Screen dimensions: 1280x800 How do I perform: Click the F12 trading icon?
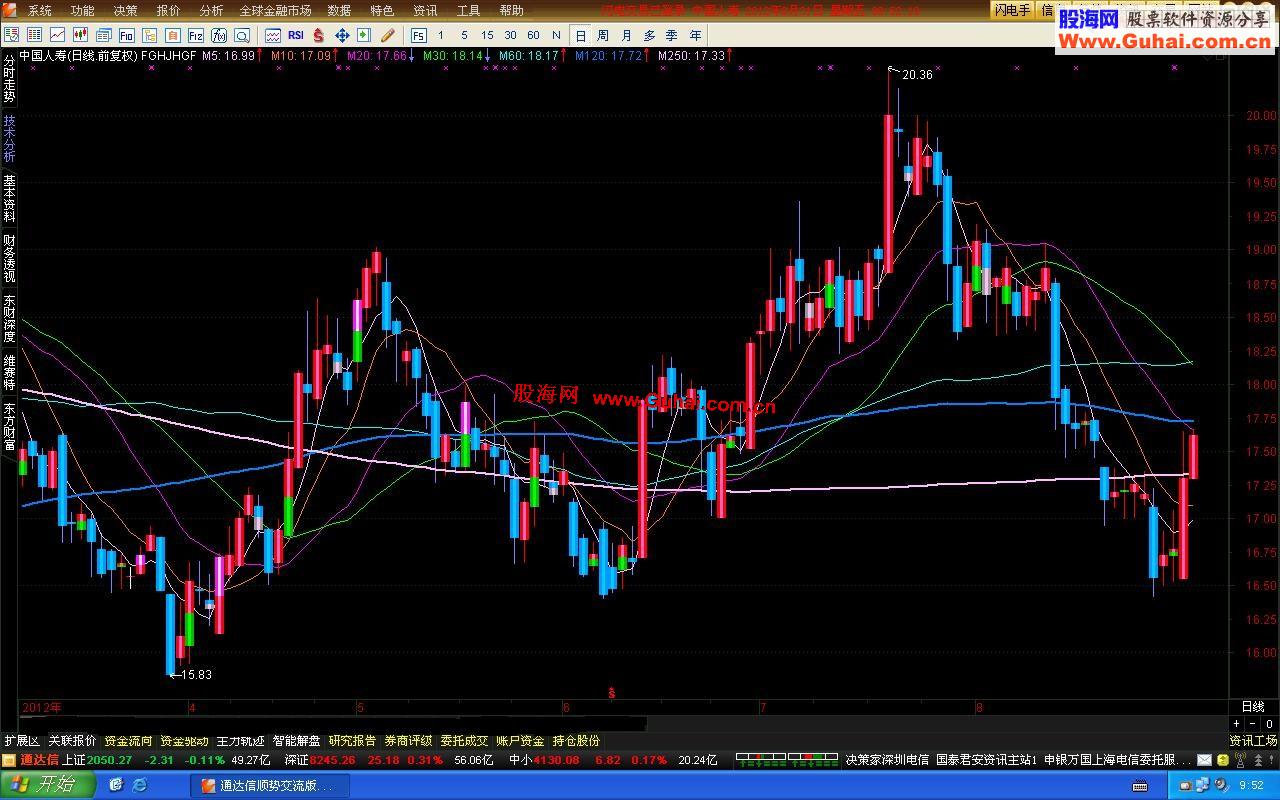(196, 35)
